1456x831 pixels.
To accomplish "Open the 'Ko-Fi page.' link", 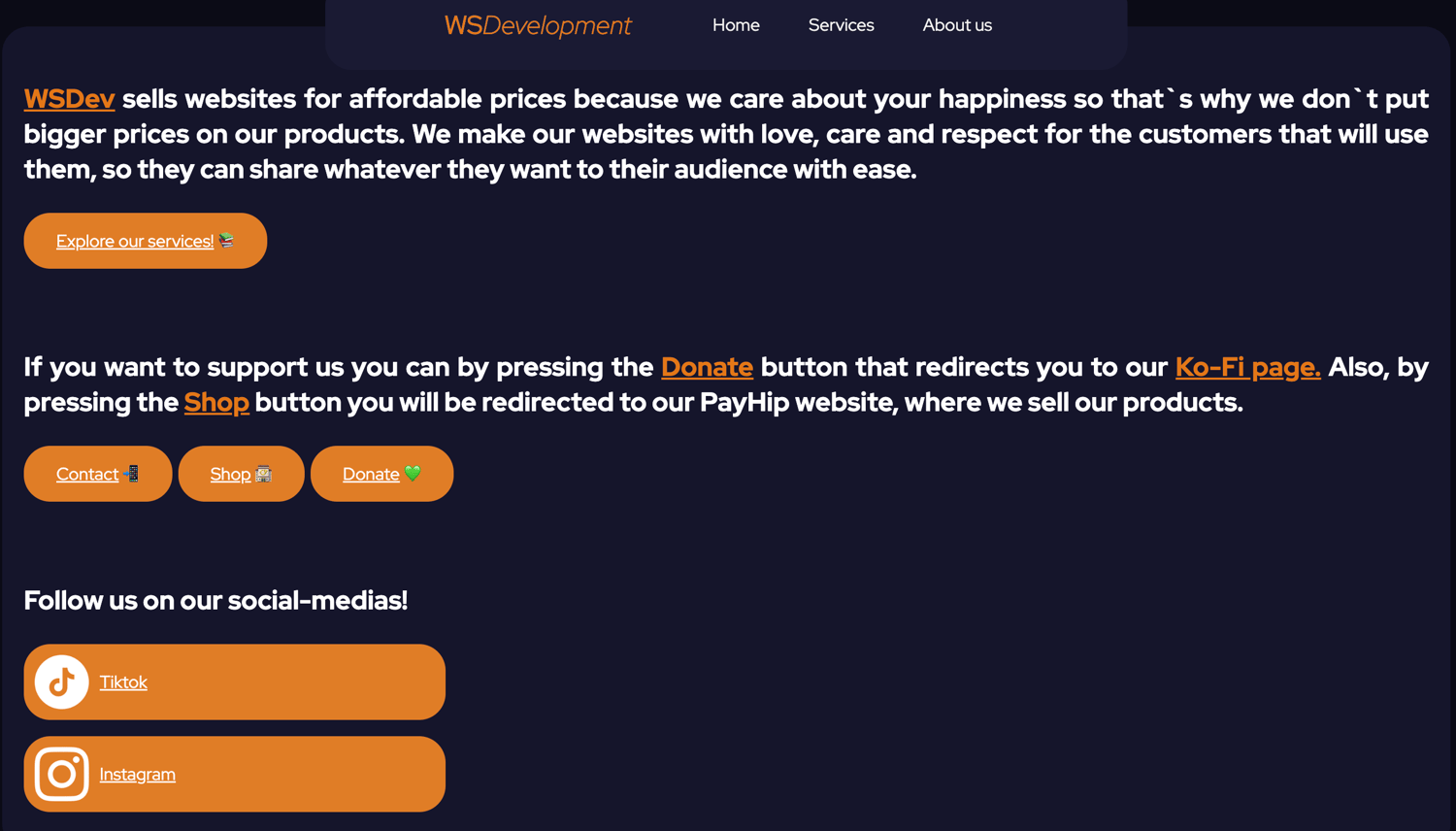I will pyautogui.click(x=1247, y=367).
